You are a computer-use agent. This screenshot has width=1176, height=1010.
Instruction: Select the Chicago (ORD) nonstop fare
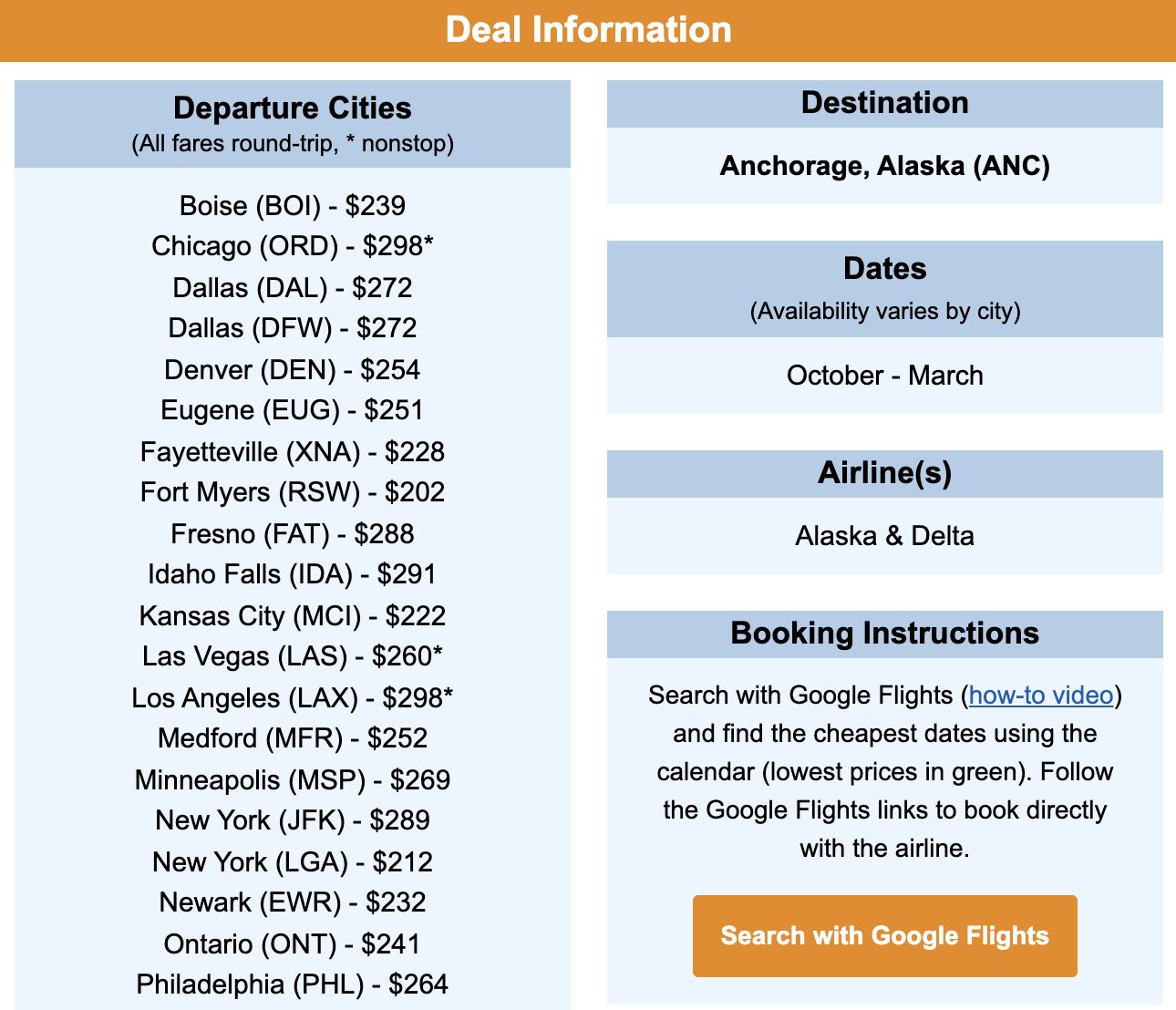coord(292,245)
